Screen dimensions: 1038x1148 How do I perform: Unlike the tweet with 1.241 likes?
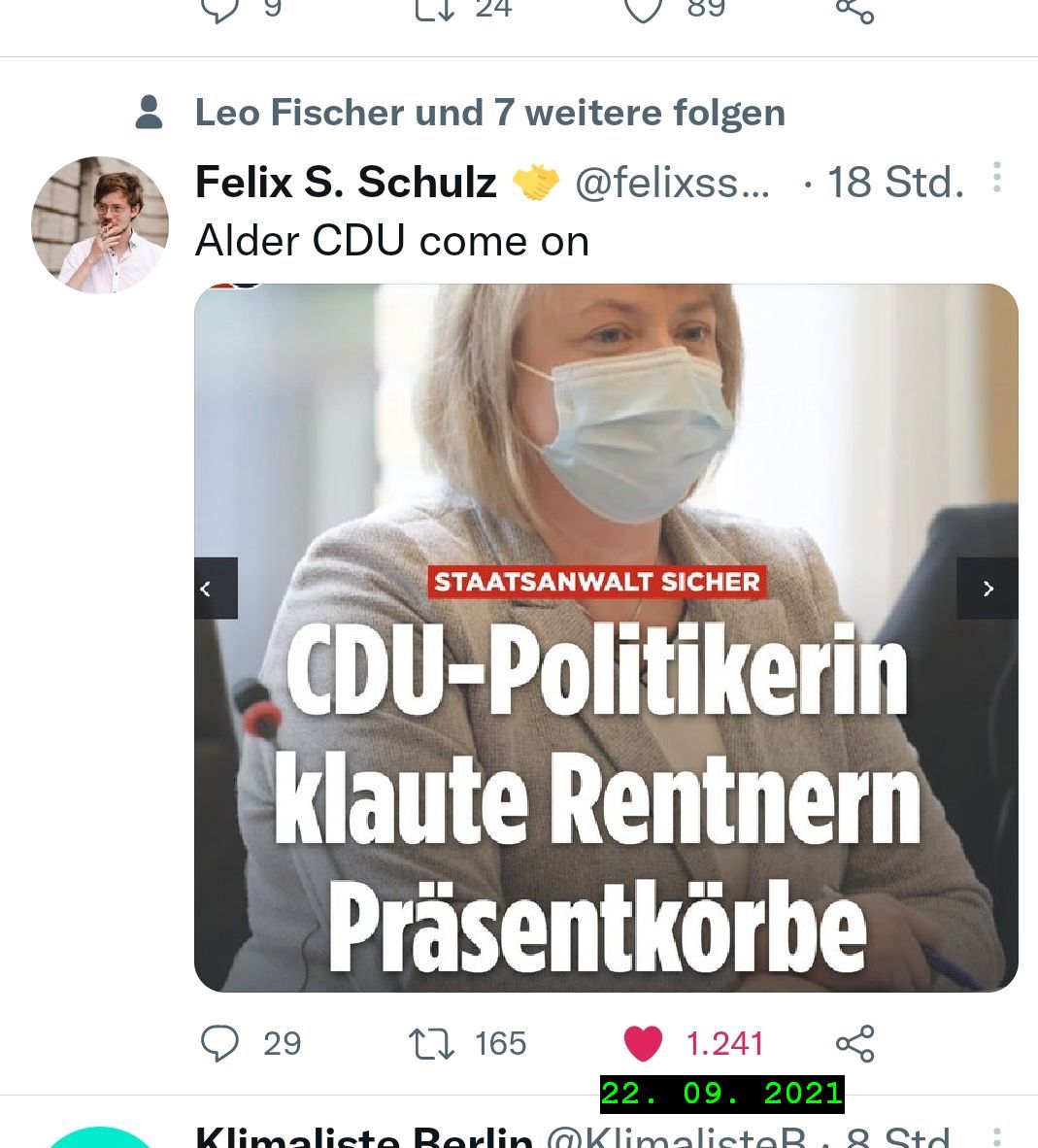pos(643,1043)
